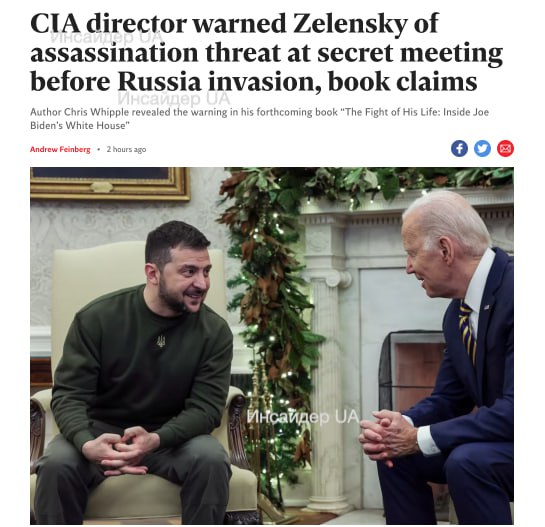
Task: Click the gold picture frame in the photo
Action: (110, 184)
